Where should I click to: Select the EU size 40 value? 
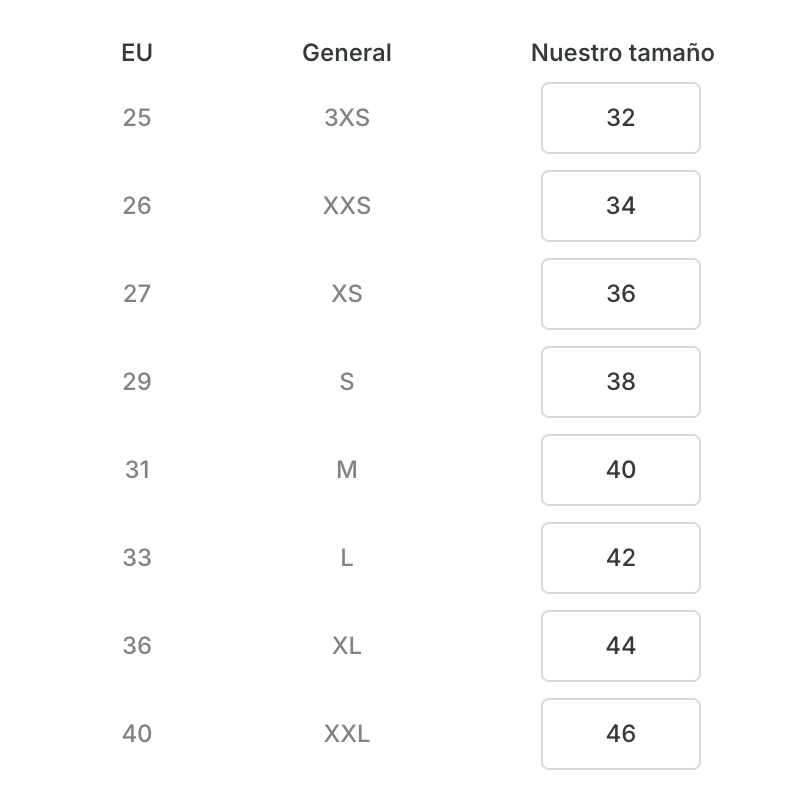pos(137,734)
